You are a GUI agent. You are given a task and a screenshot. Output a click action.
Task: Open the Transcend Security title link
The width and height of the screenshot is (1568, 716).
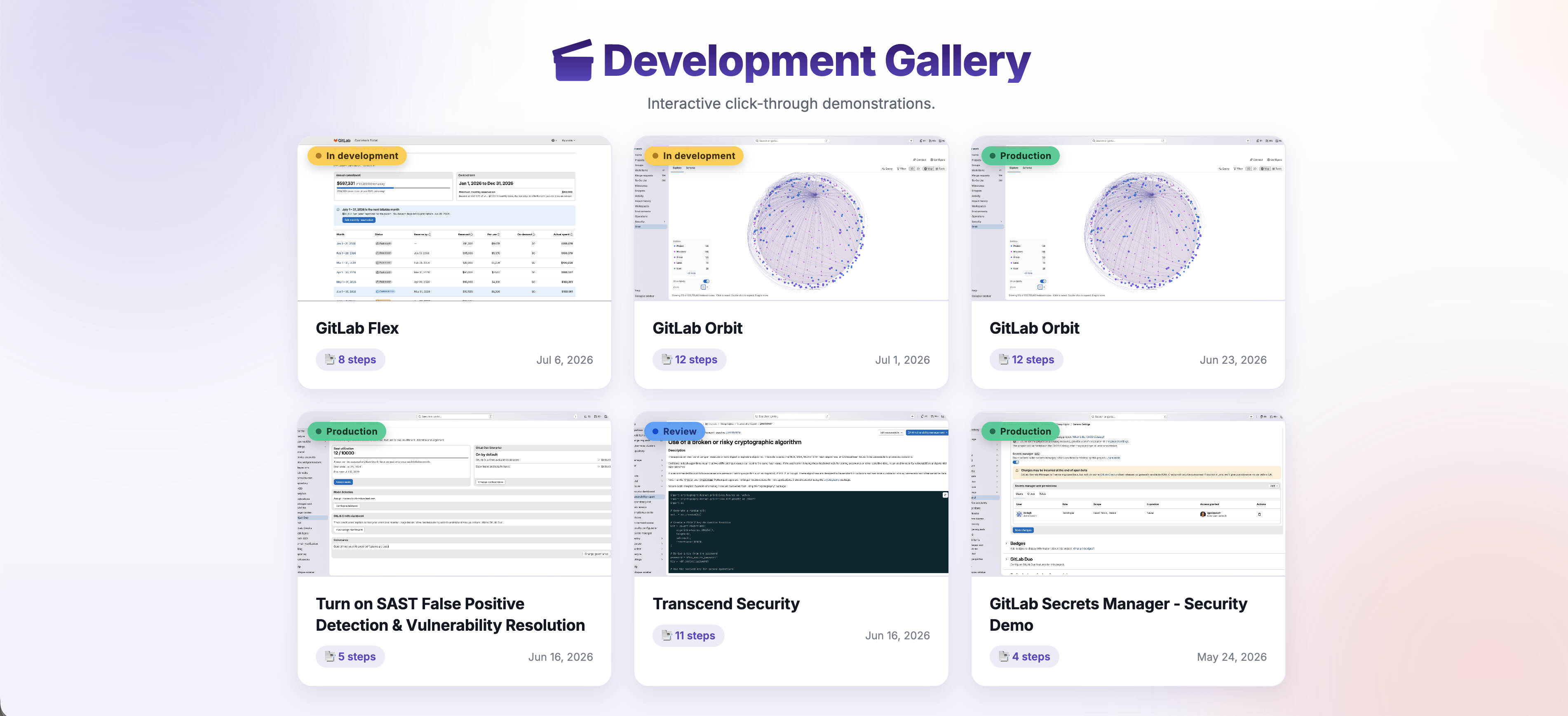[725, 604]
